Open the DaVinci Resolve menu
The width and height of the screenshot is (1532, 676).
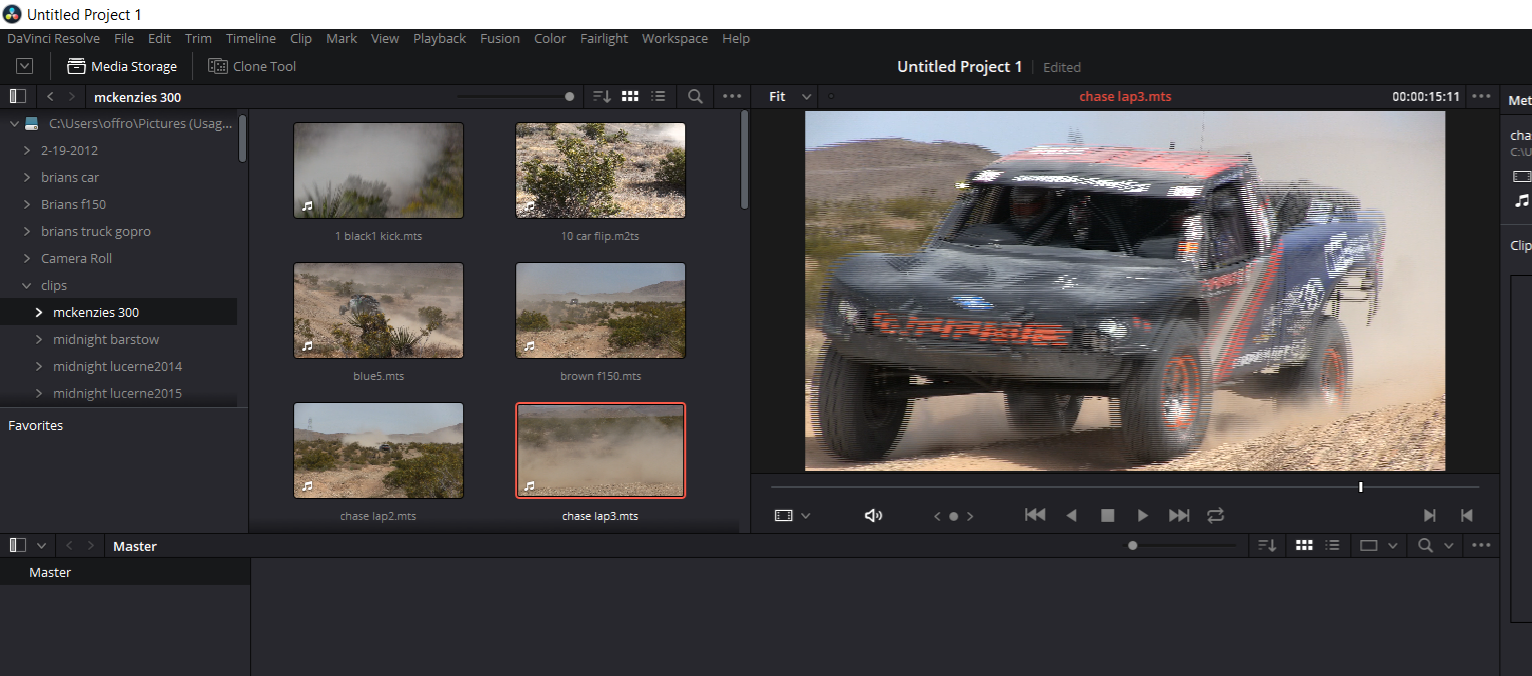point(54,38)
